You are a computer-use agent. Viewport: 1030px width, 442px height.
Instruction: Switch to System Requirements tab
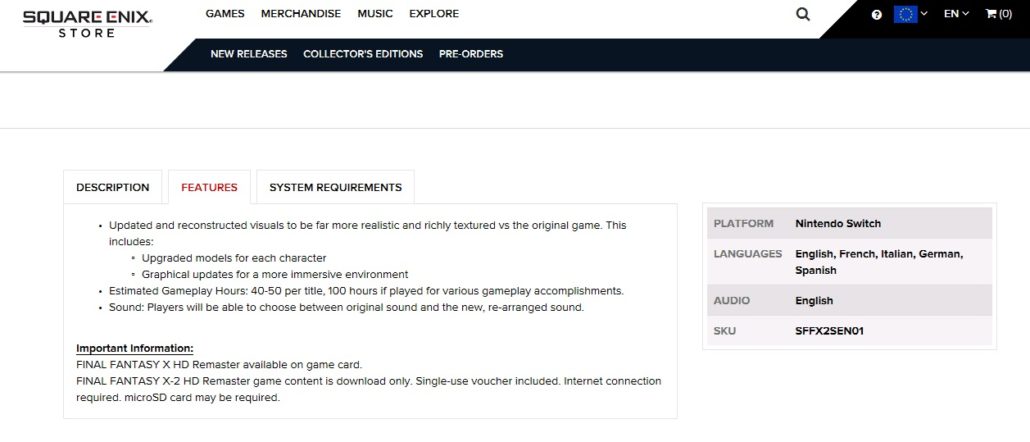coord(335,187)
